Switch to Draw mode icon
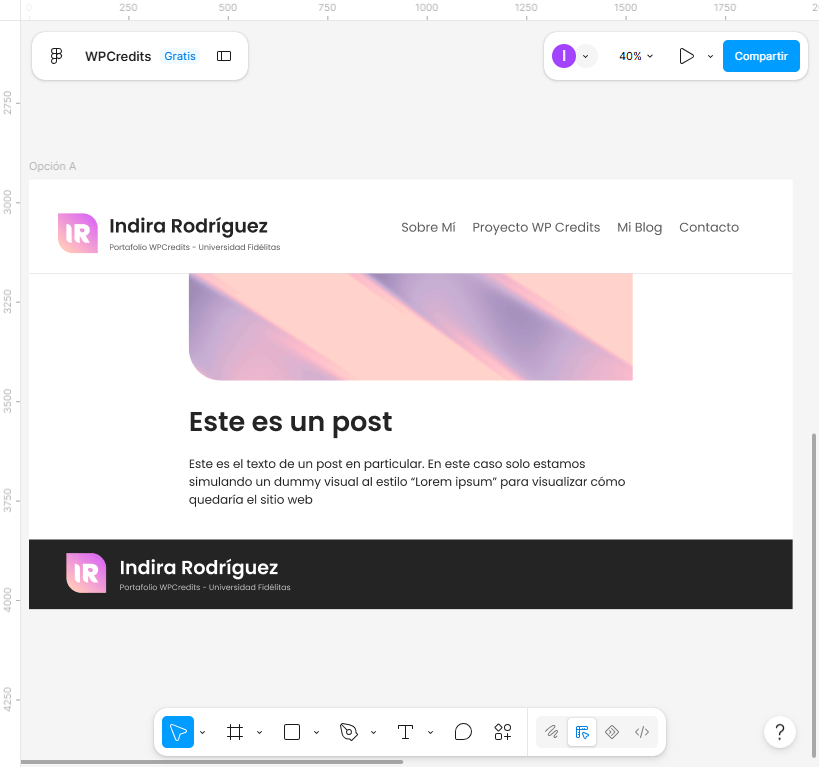Screen dimensions: 819x767 coord(552,731)
